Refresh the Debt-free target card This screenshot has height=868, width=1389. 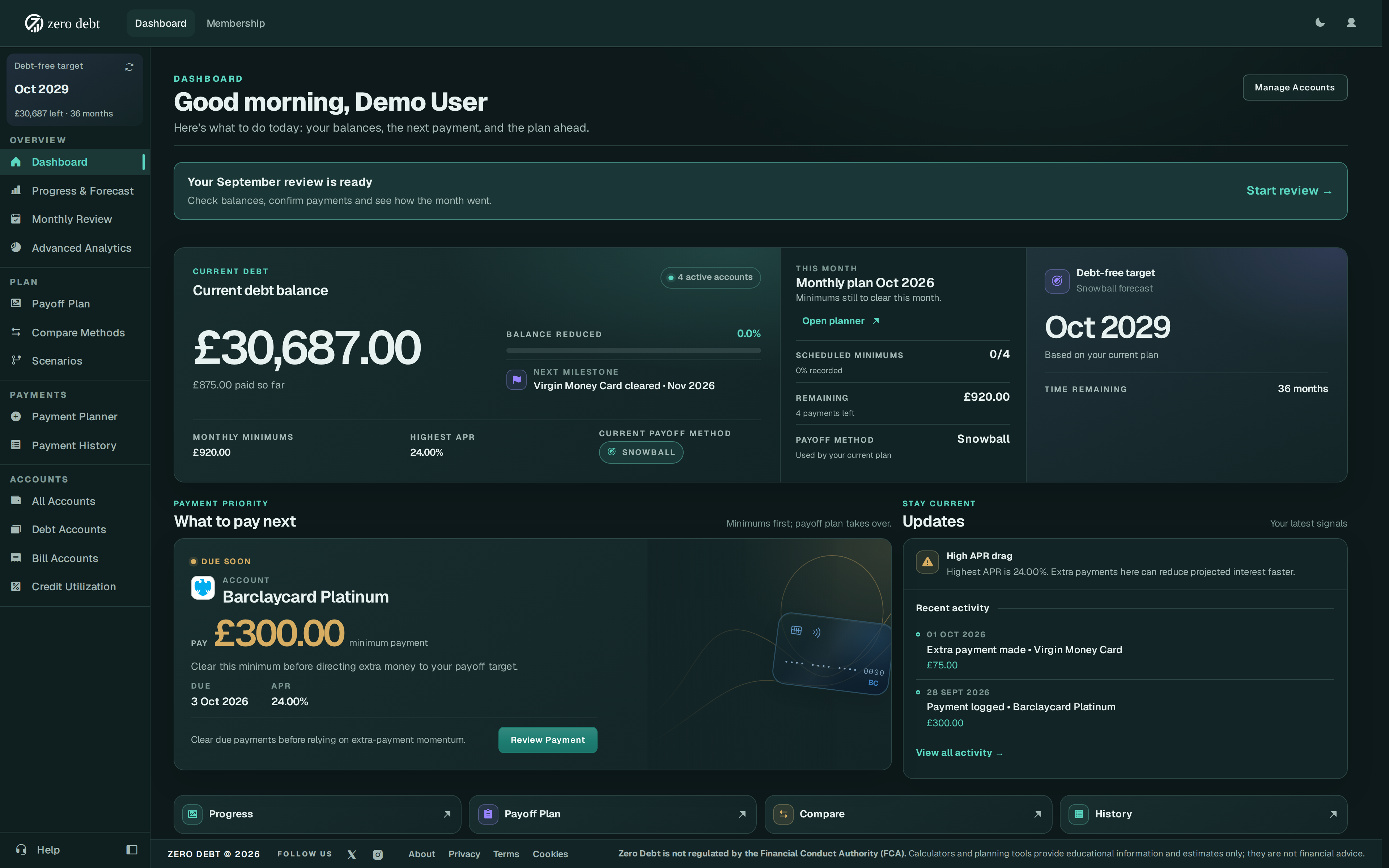tap(129, 67)
